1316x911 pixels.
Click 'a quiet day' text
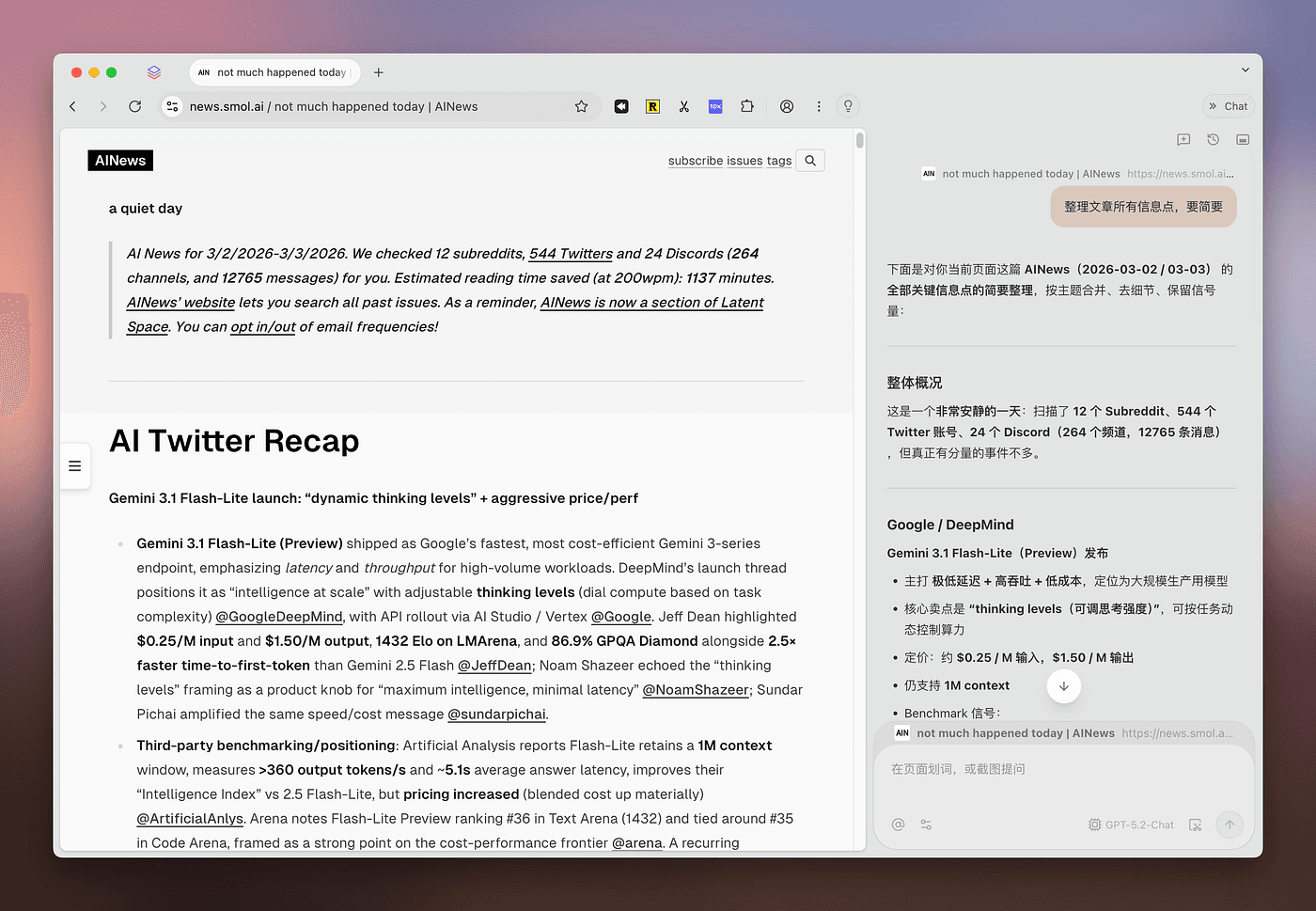146,209
